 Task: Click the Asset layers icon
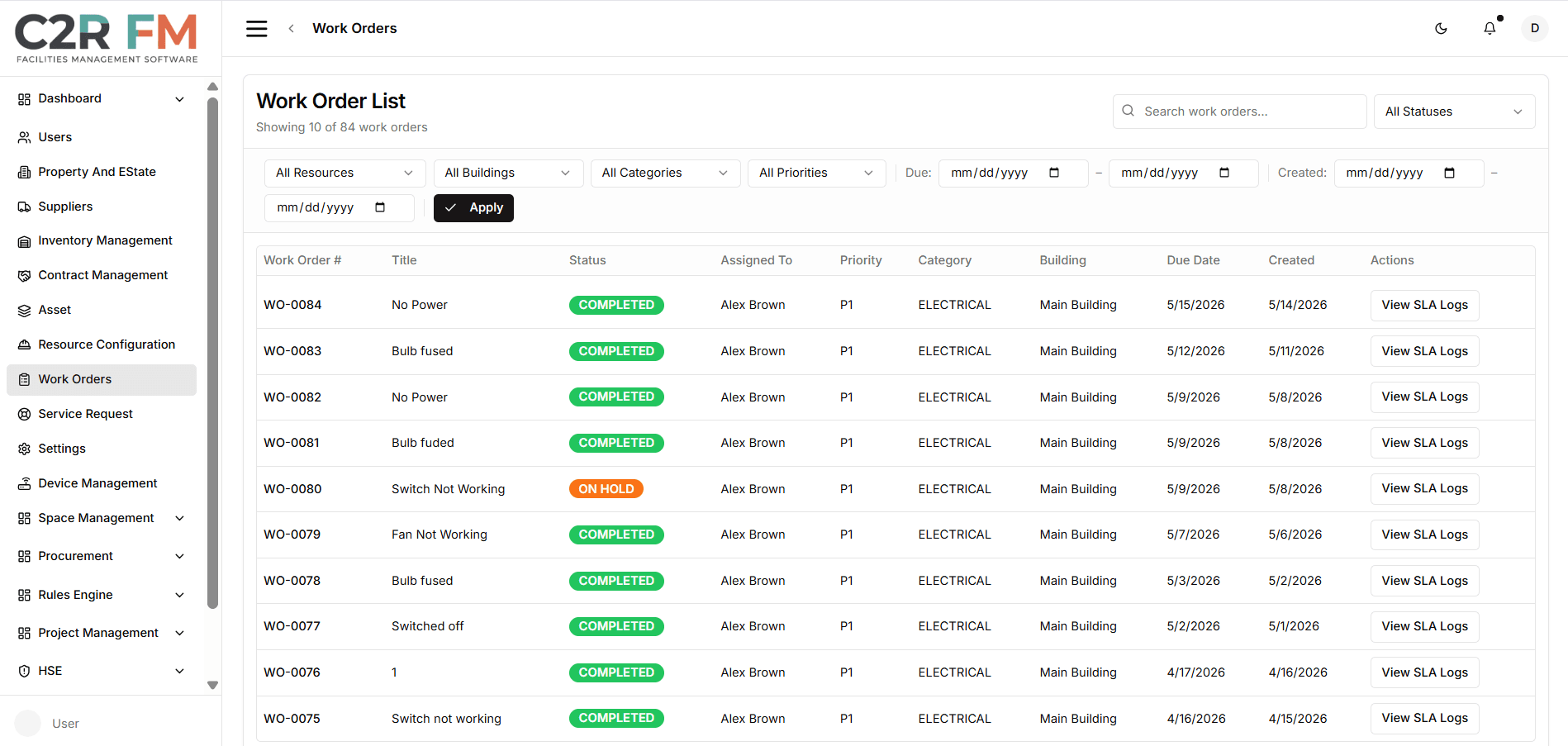(x=24, y=310)
